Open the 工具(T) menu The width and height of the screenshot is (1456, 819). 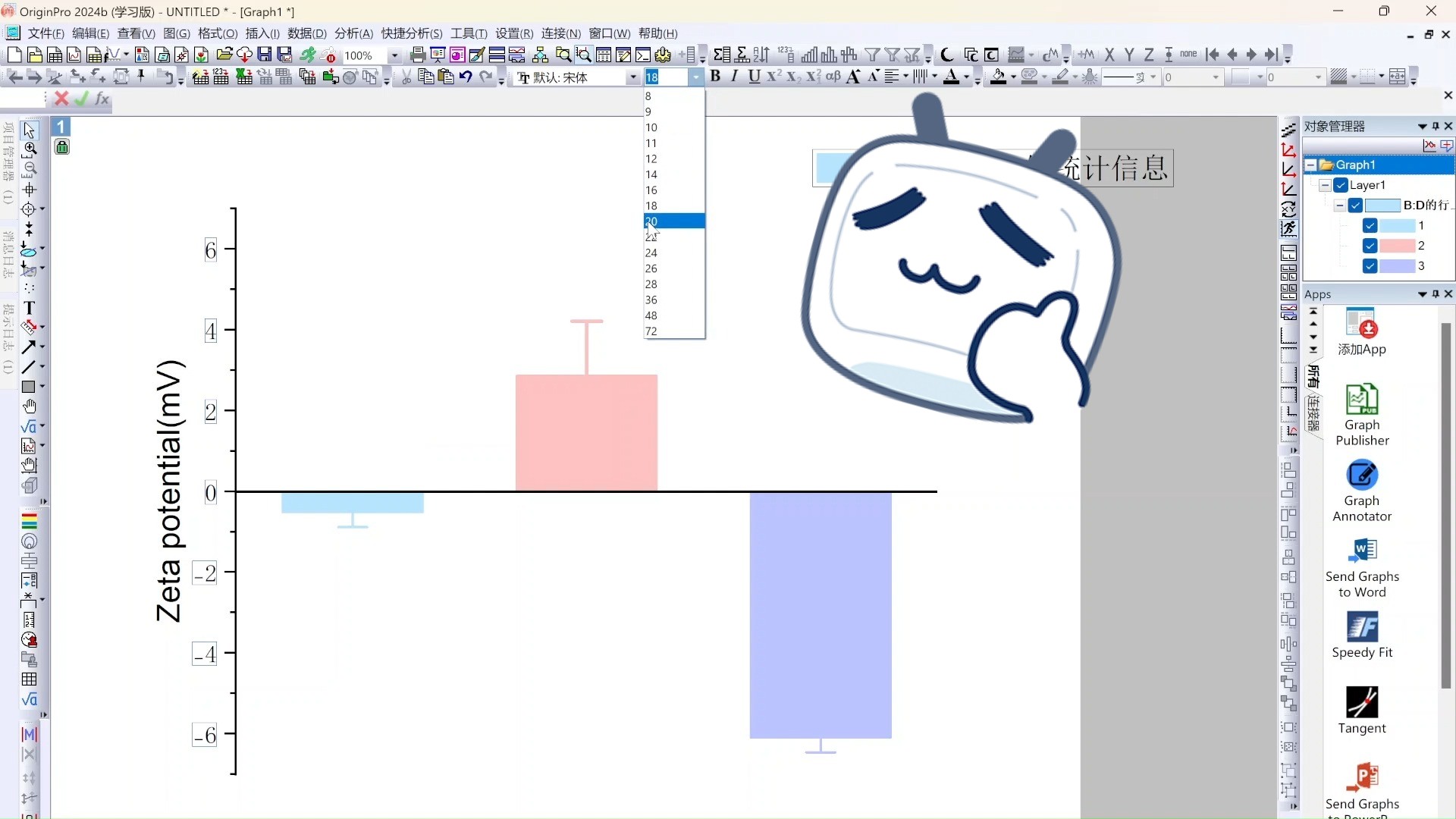click(469, 33)
